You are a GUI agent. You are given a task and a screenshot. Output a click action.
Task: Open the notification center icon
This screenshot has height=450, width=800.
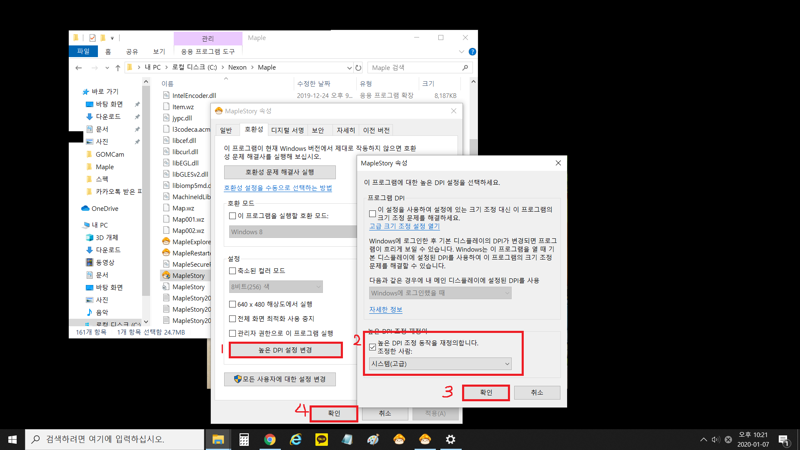pyautogui.click(x=784, y=439)
